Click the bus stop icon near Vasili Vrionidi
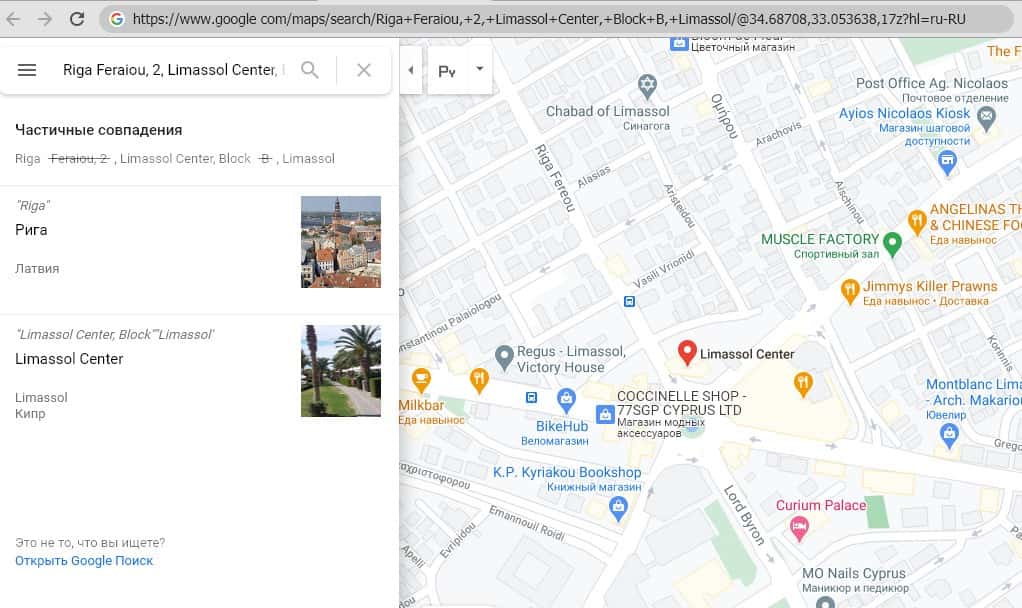The height and width of the screenshot is (608, 1022). pyautogui.click(x=629, y=301)
